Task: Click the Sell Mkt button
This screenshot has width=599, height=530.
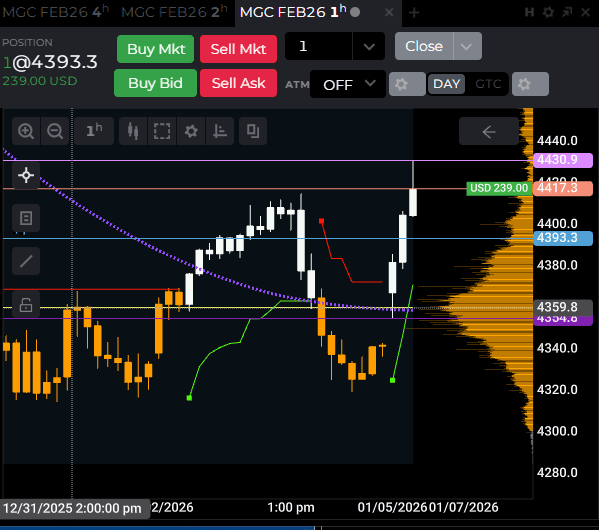Action: (x=238, y=49)
